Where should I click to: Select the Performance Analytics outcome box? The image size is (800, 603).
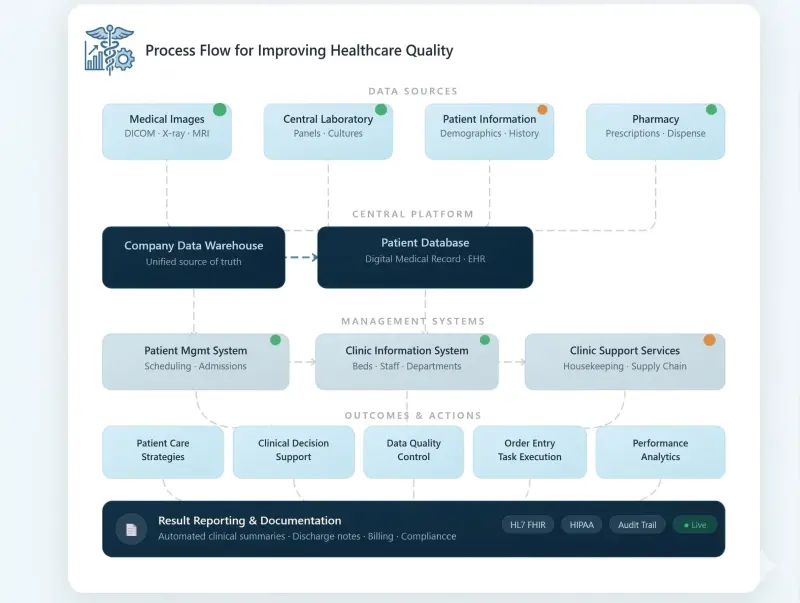point(660,451)
